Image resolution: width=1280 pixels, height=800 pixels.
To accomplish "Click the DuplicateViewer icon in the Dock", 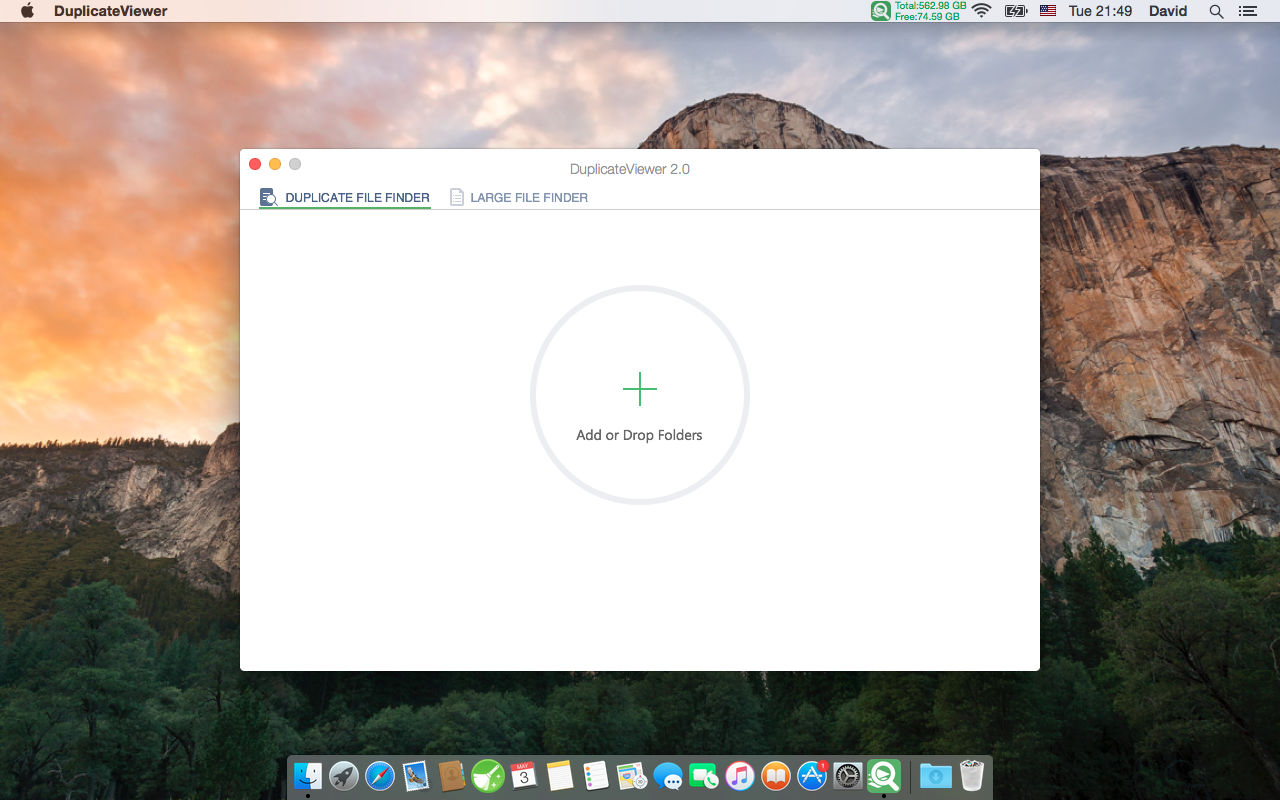I will point(884,775).
